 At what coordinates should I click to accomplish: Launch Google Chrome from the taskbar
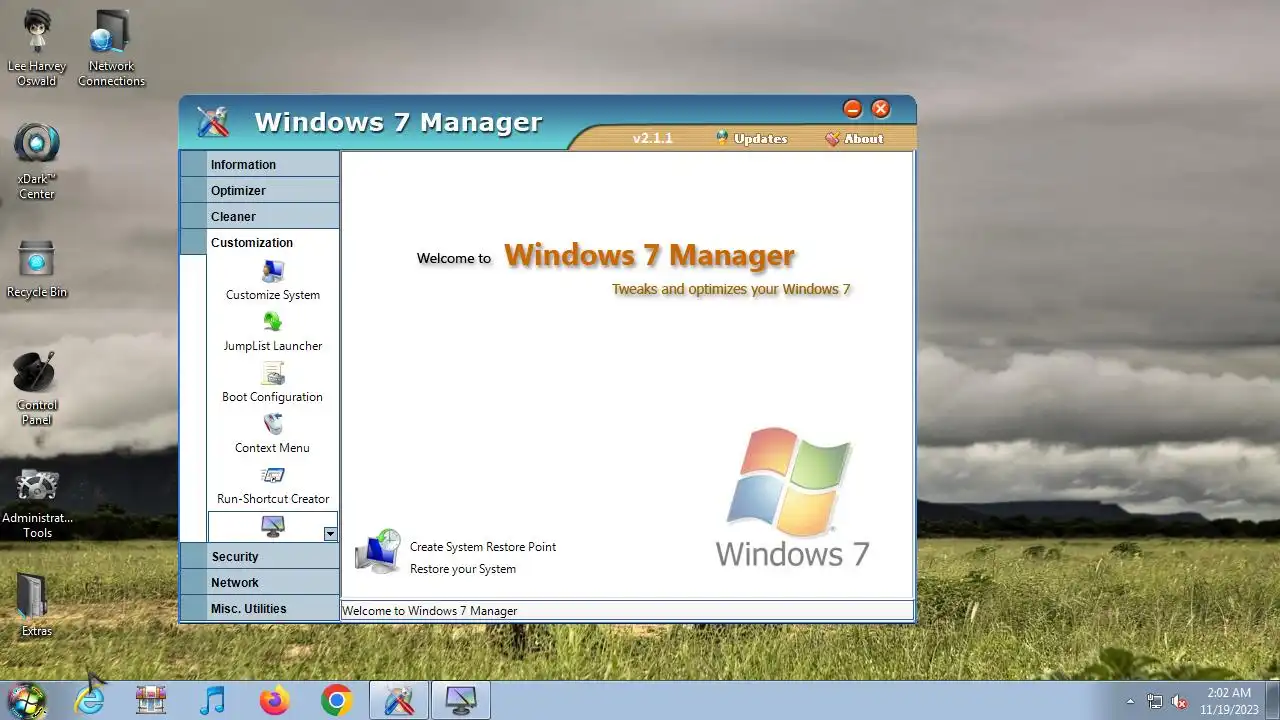click(x=337, y=700)
